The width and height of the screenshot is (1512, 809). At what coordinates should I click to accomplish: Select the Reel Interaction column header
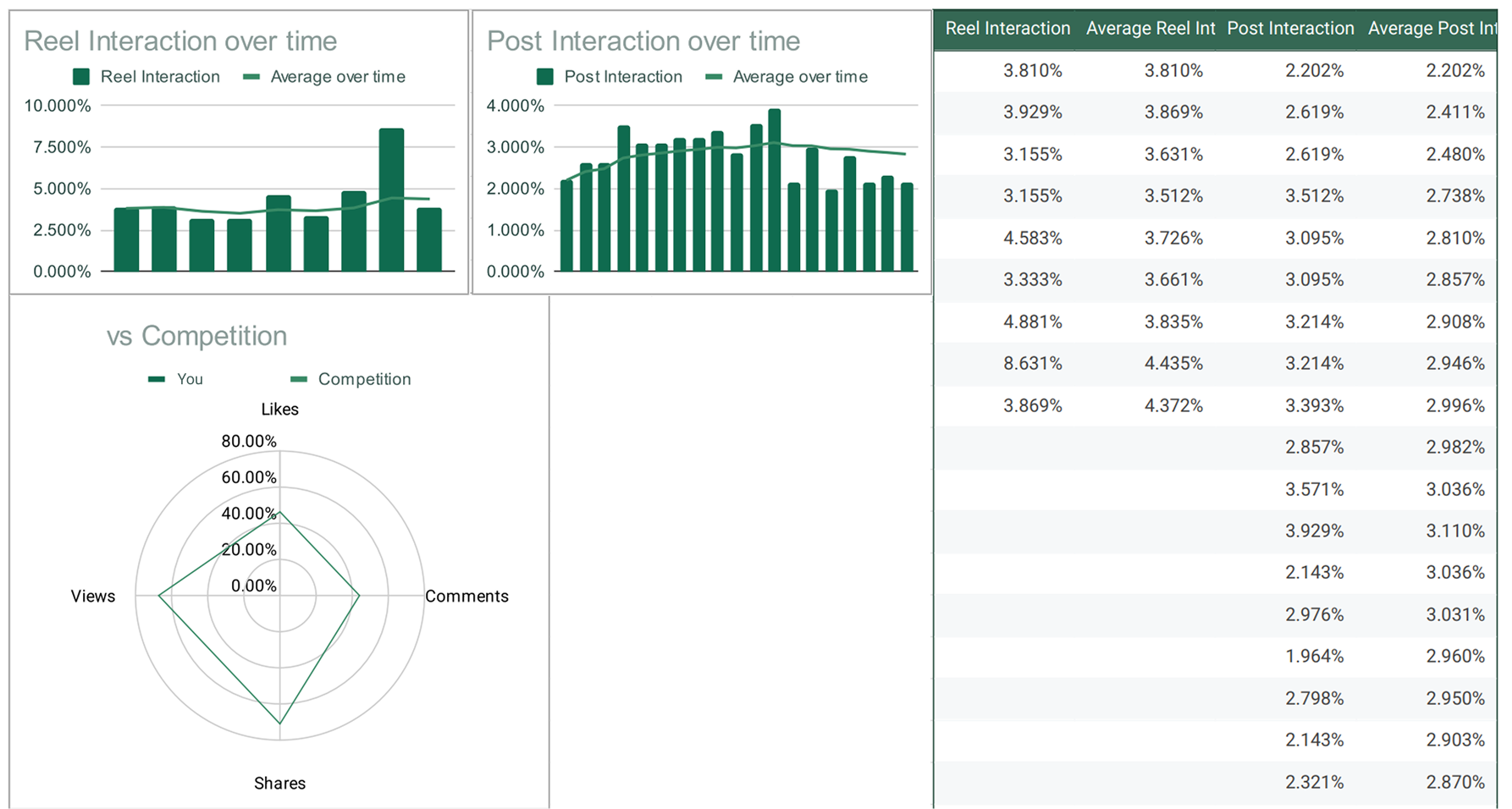(x=1007, y=29)
